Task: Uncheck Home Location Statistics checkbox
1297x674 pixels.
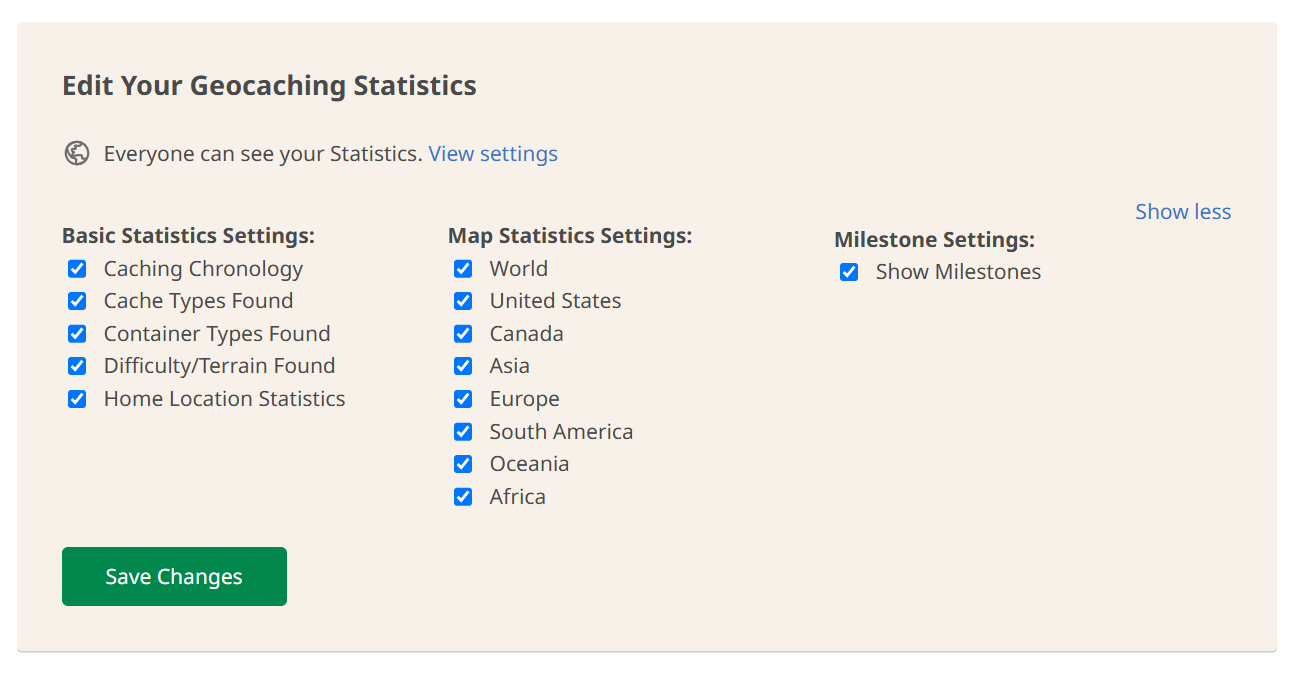Action: tap(77, 399)
